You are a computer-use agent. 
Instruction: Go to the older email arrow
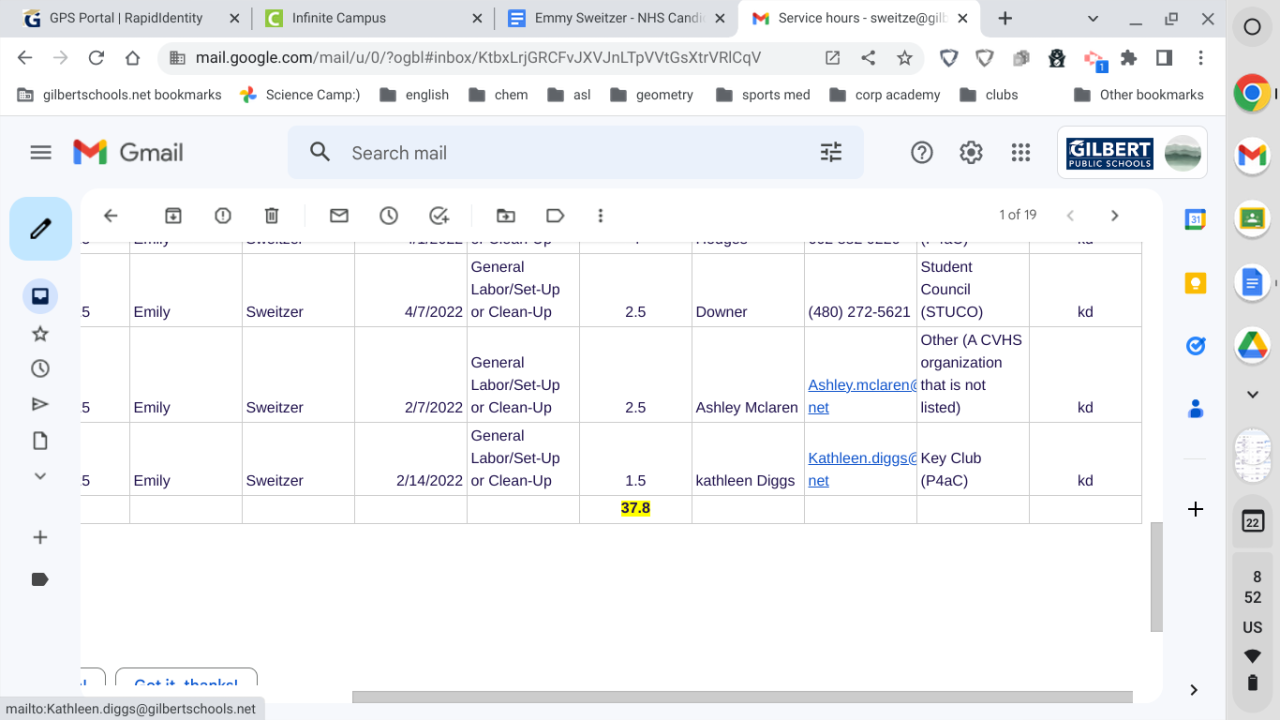(x=1115, y=215)
